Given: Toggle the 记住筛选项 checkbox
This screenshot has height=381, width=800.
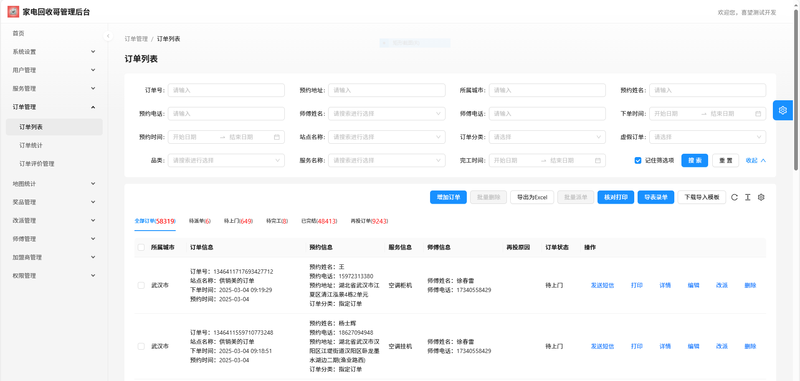Looking at the screenshot, I should pos(638,160).
